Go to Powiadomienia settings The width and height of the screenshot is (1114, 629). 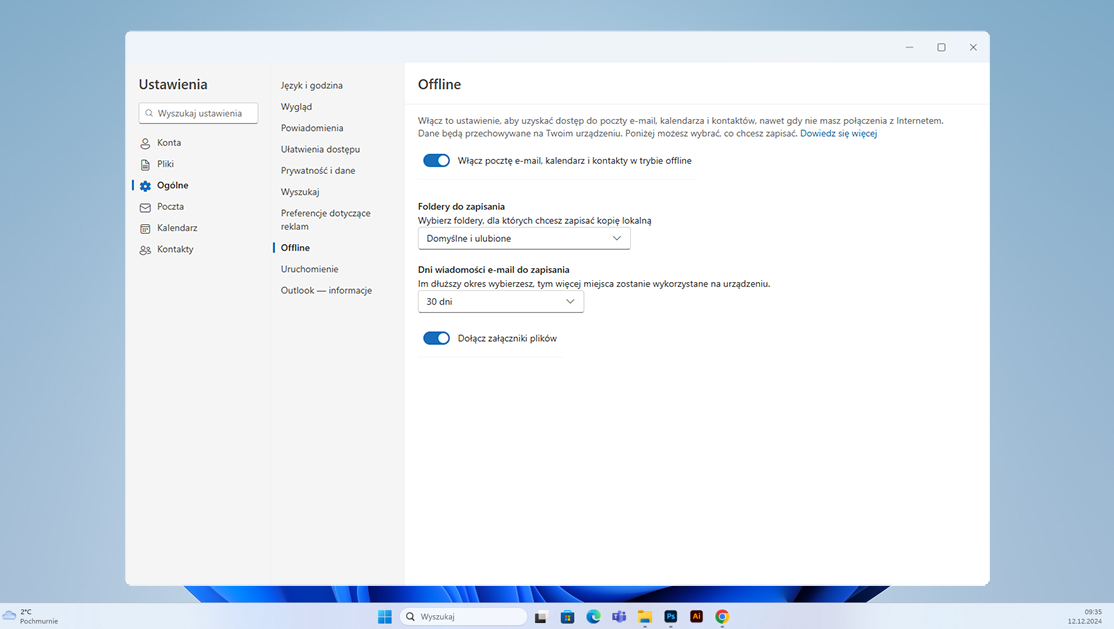pos(312,128)
